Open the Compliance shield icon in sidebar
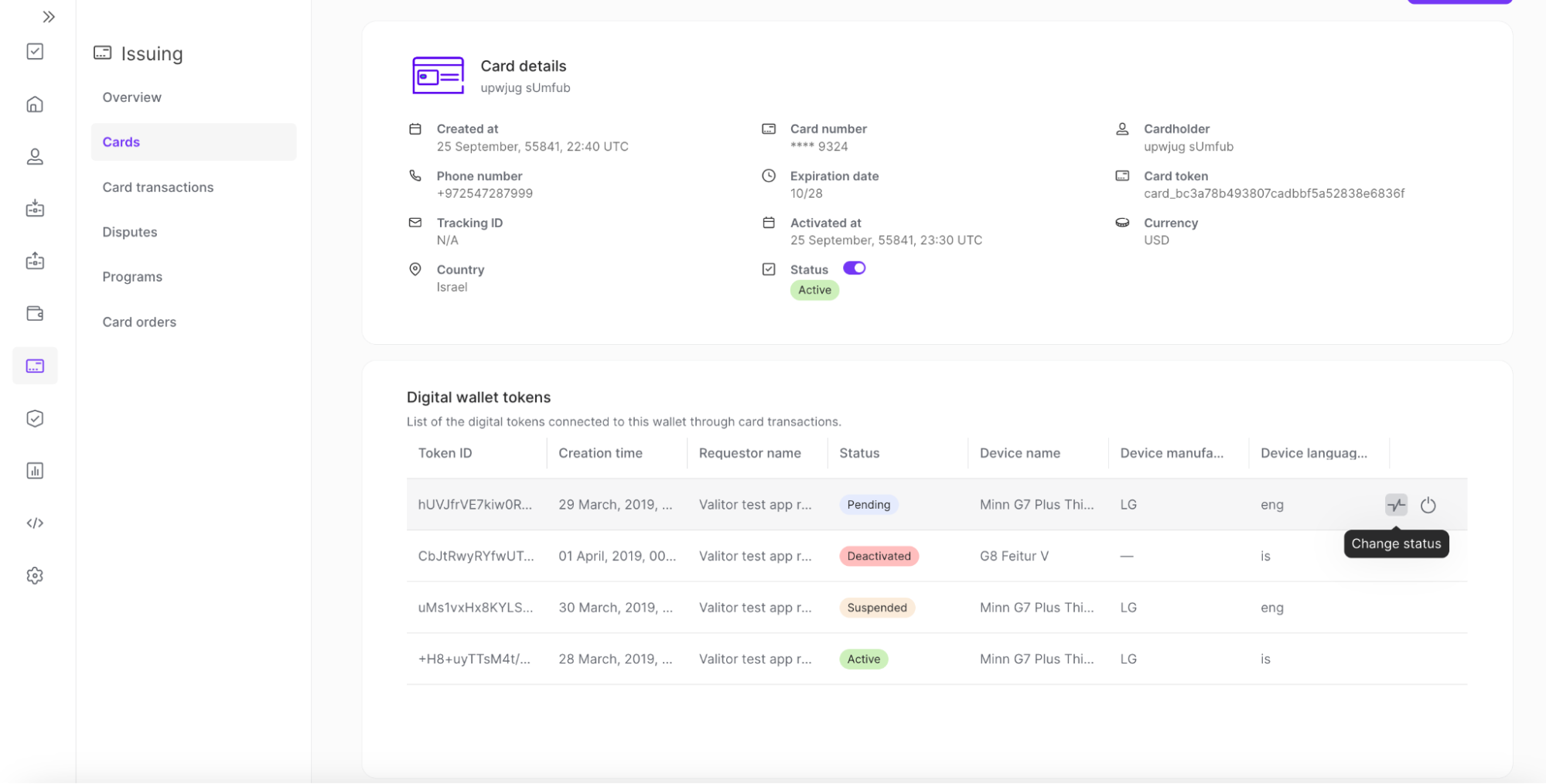Image resolution: width=1546 pixels, height=784 pixels. tap(35, 418)
